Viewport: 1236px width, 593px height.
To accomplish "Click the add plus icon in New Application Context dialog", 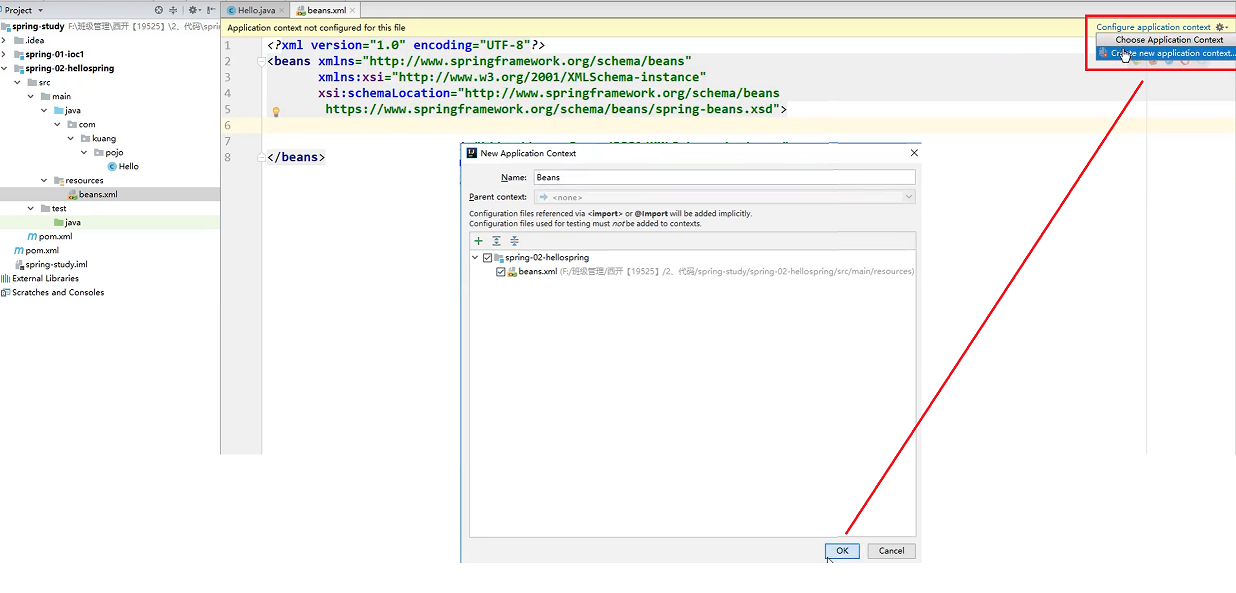I will pyautogui.click(x=478, y=241).
